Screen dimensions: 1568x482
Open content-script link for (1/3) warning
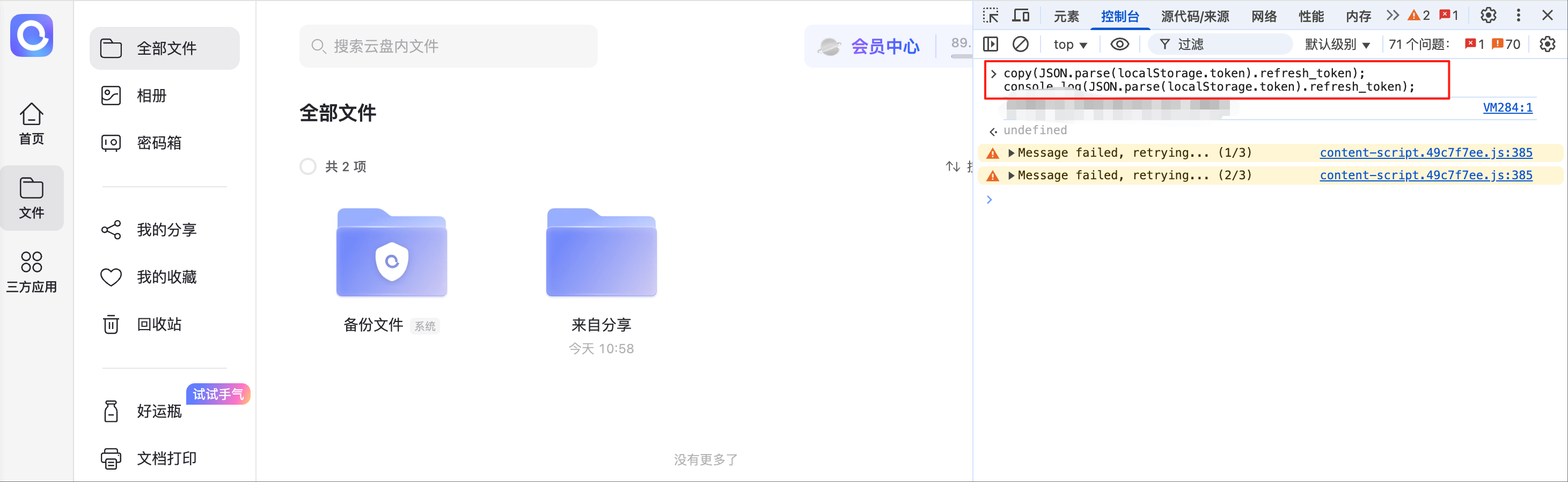[x=1426, y=153]
